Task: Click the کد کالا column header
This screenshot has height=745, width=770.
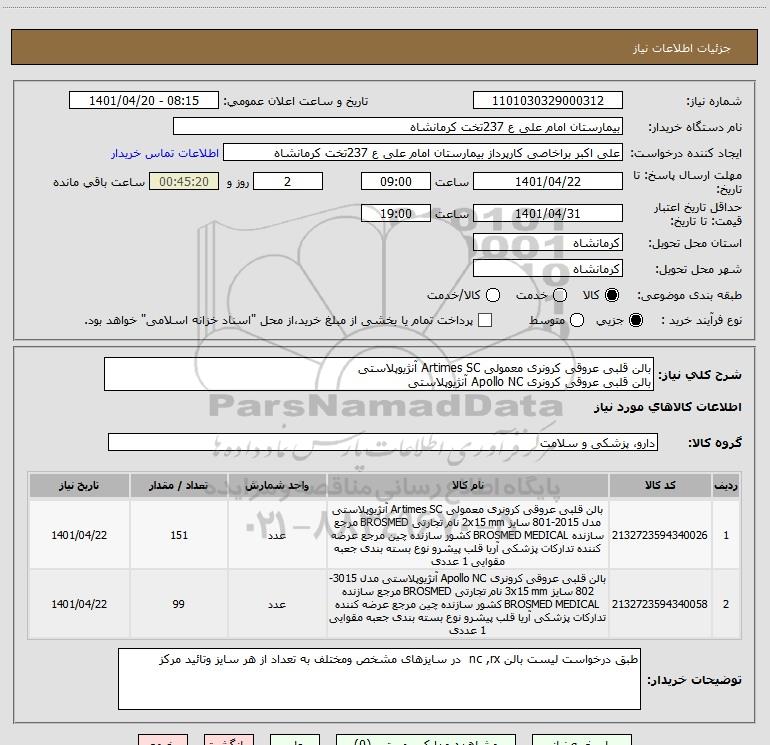Action: (x=660, y=485)
